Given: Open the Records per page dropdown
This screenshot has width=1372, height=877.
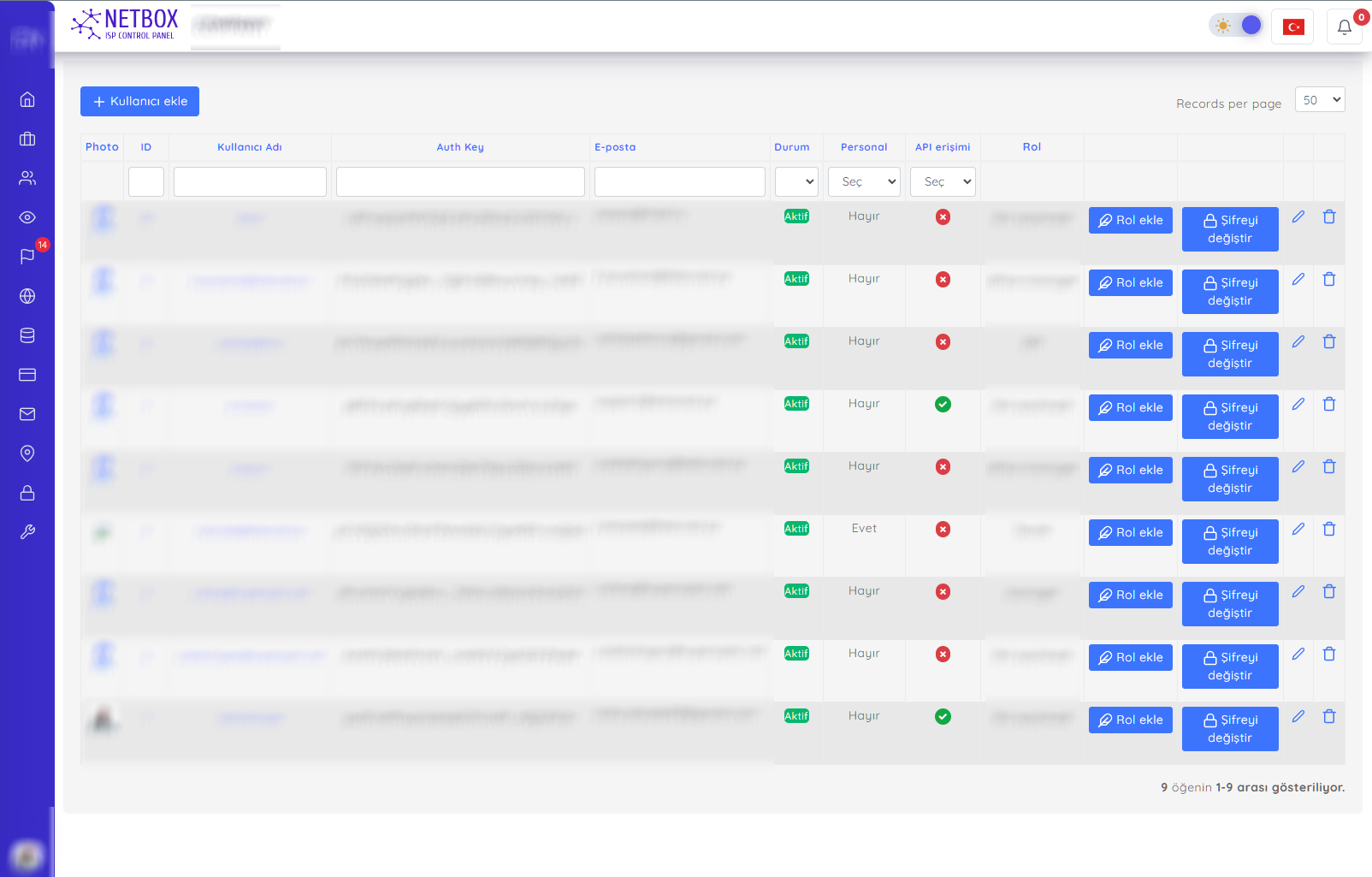Looking at the screenshot, I should pyautogui.click(x=1319, y=100).
